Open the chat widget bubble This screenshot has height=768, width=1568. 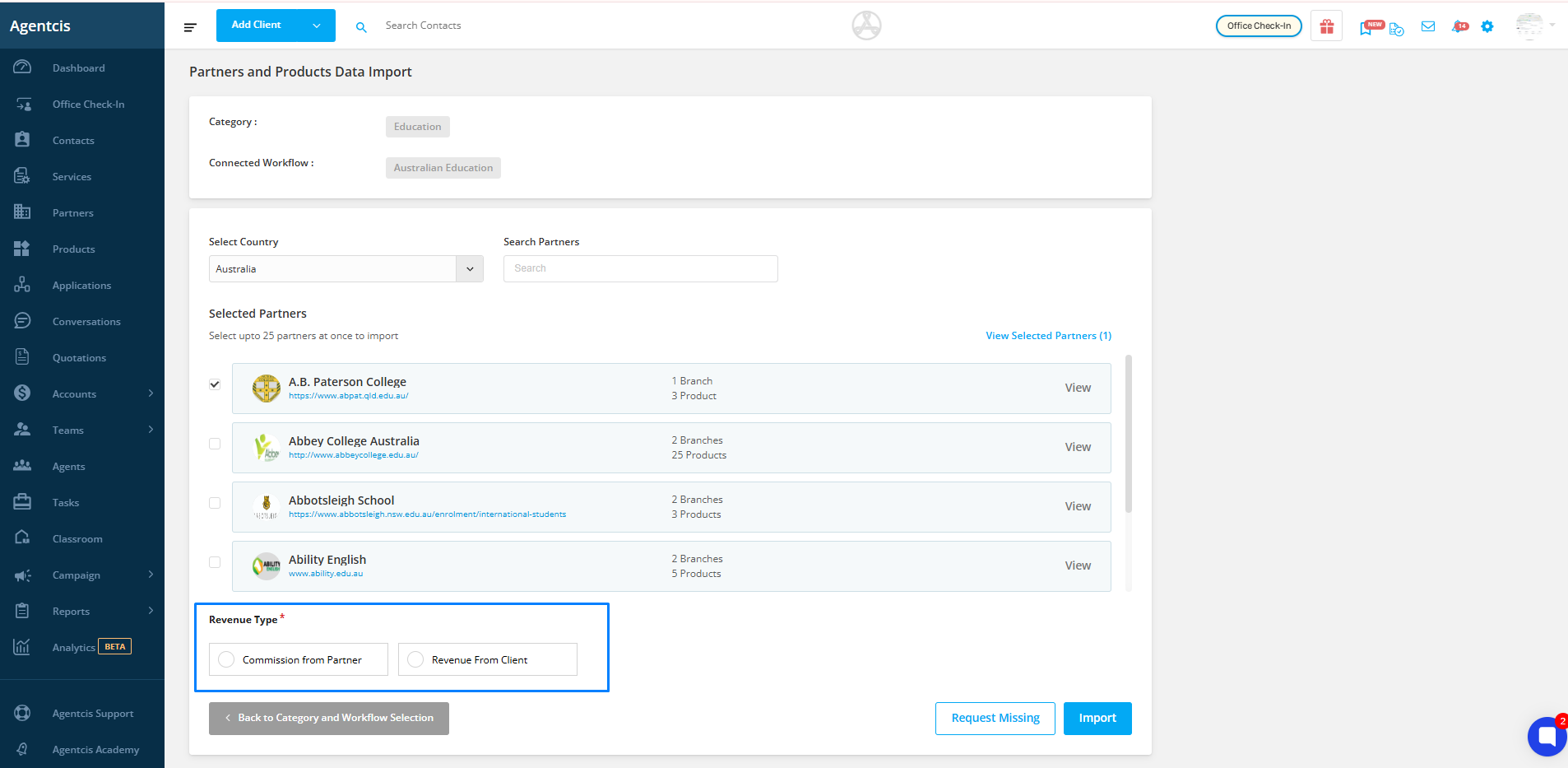click(1547, 736)
